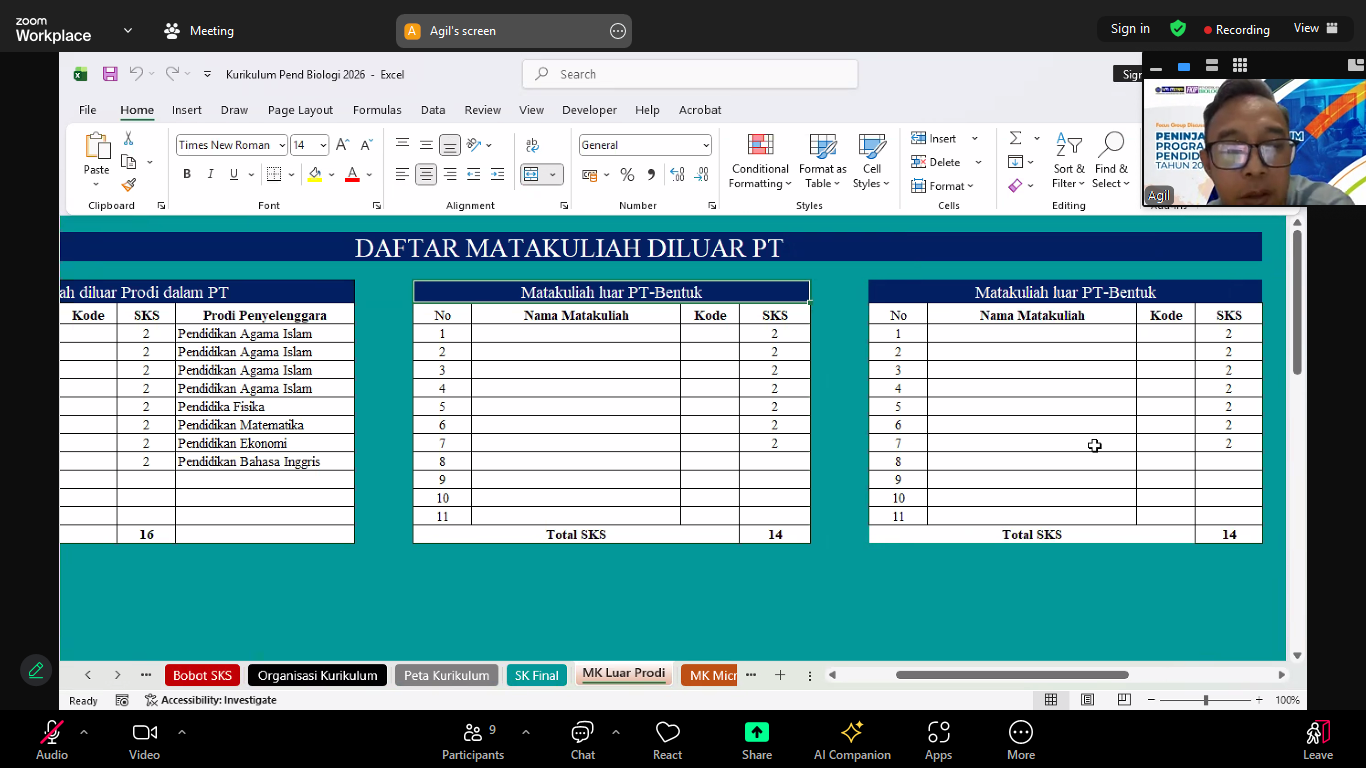
Task: Click Increase Font Size icon
Action: [342, 145]
